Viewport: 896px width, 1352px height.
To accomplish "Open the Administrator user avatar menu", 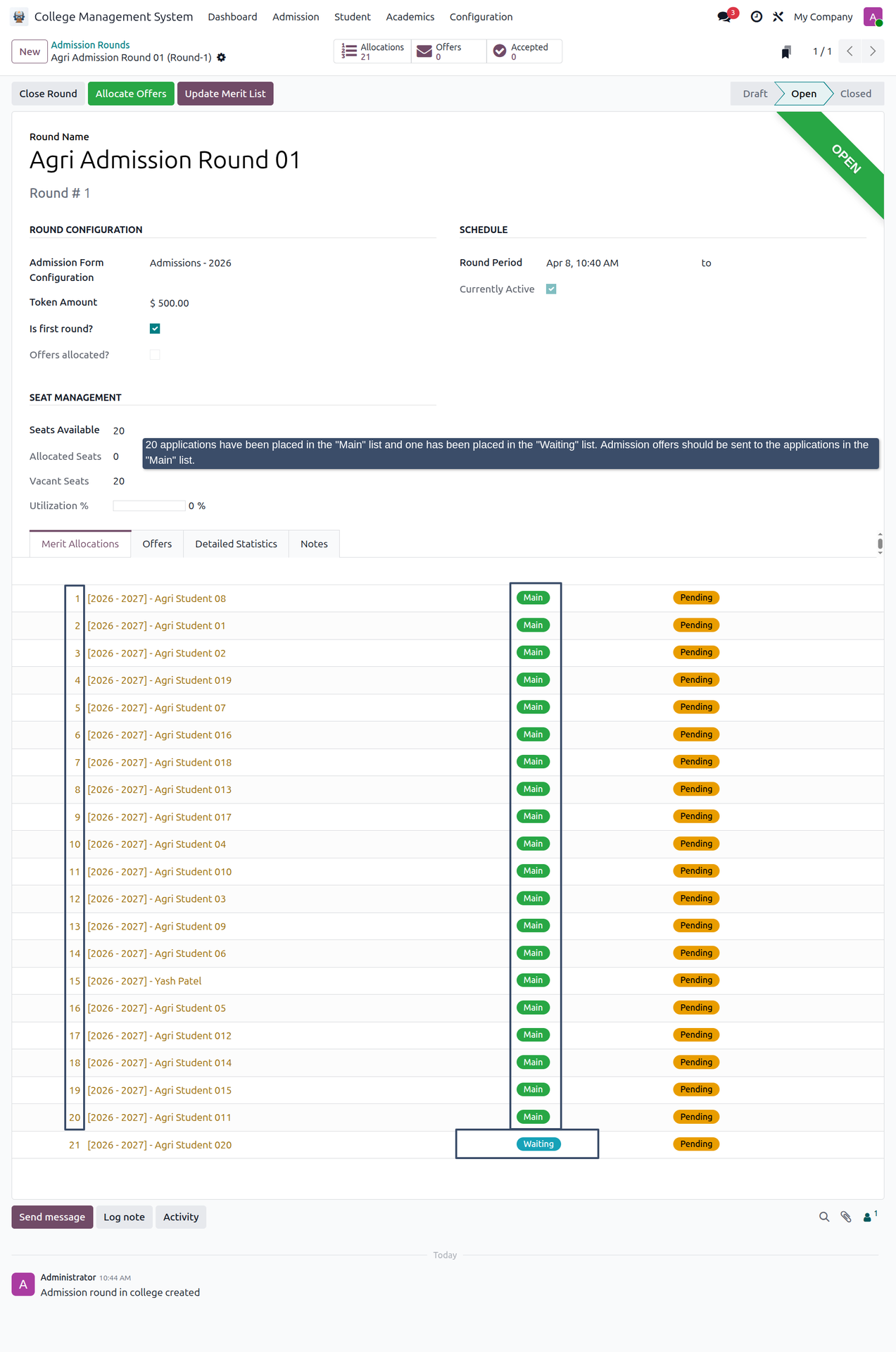I will tap(873, 17).
